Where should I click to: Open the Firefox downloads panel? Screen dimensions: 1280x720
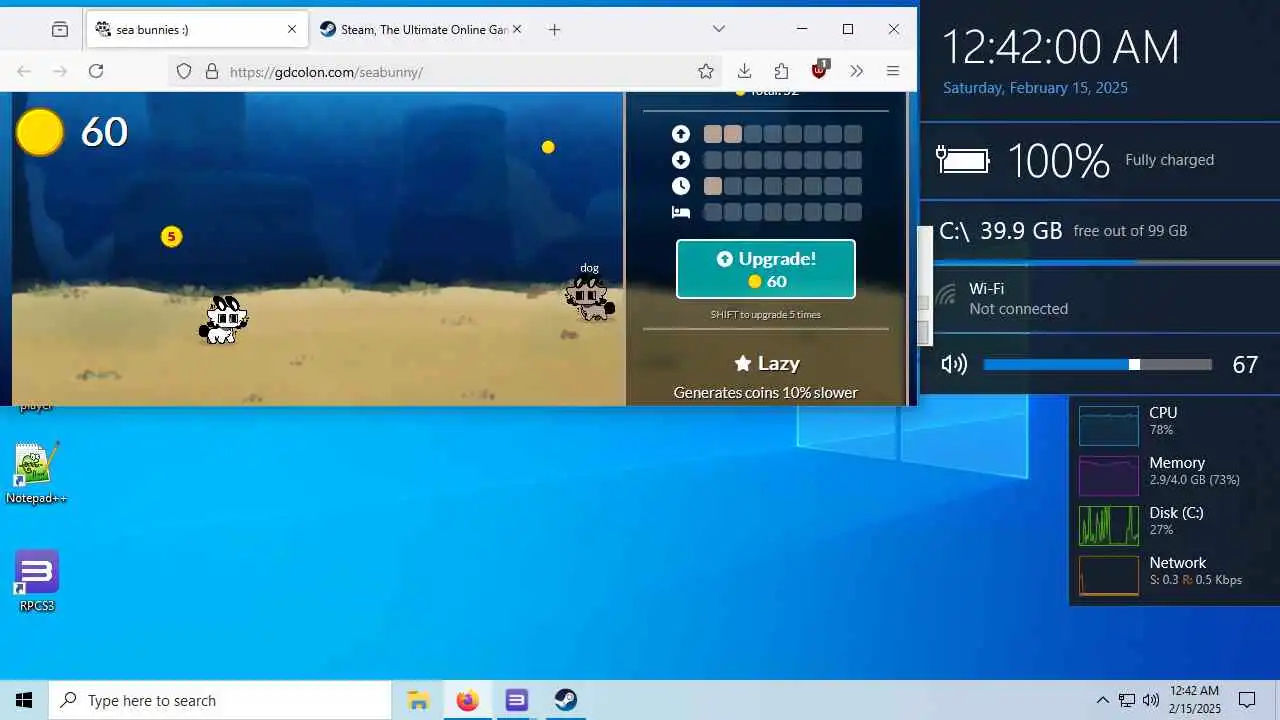click(744, 71)
